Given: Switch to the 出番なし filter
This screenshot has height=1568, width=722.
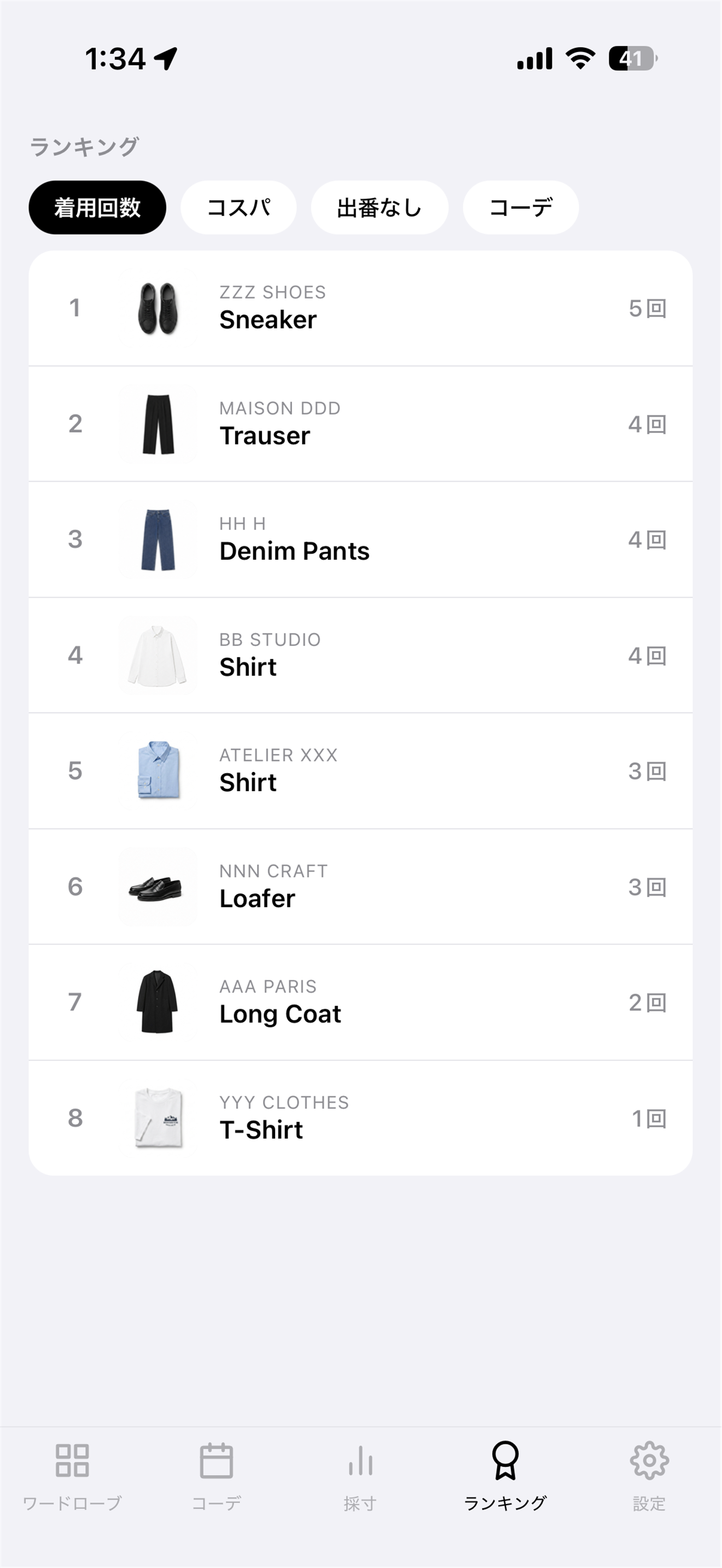Looking at the screenshot, I should pos(379,208).
